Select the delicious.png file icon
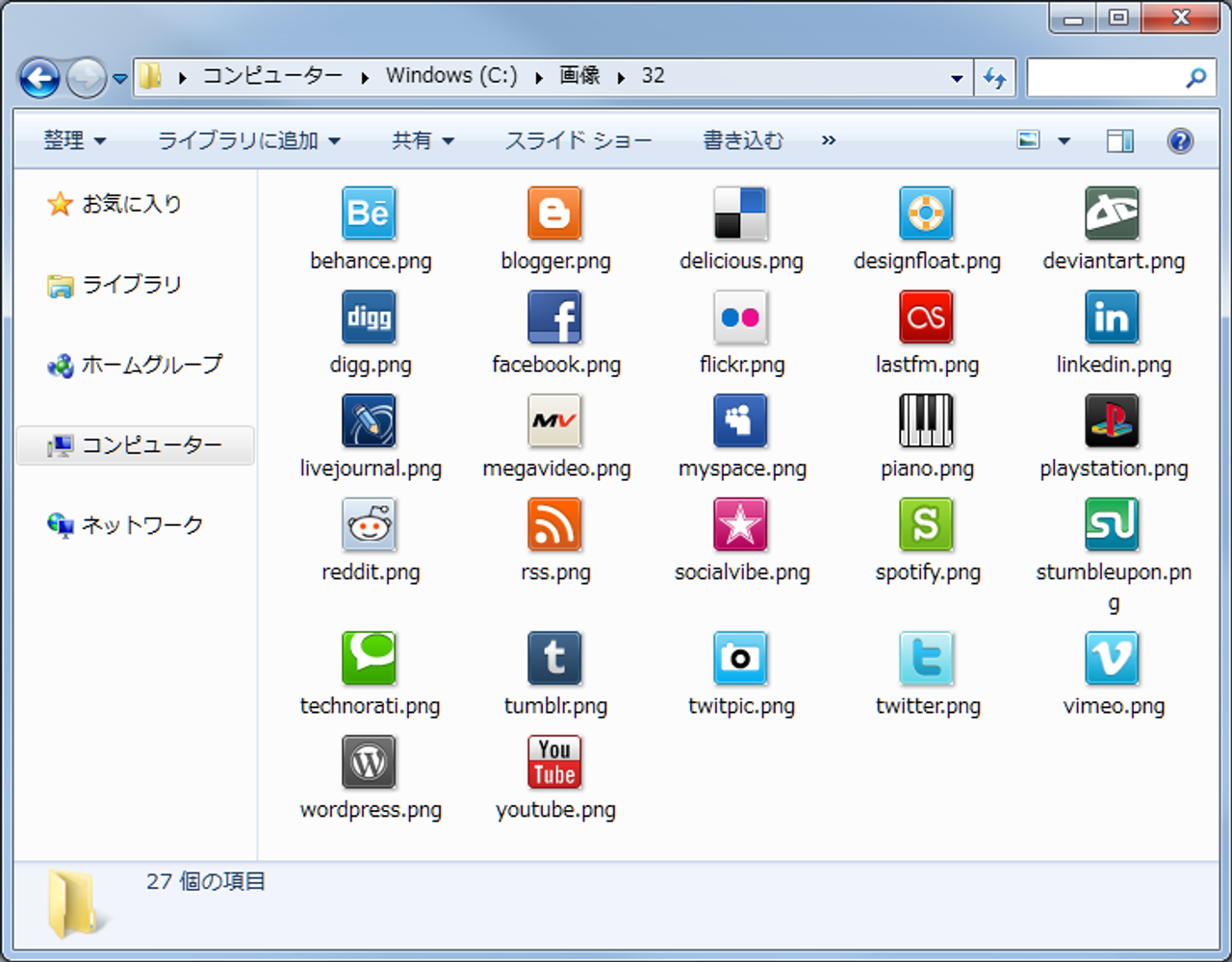Viewport: 1232px width, 962px height. click(x=740, y=213)
